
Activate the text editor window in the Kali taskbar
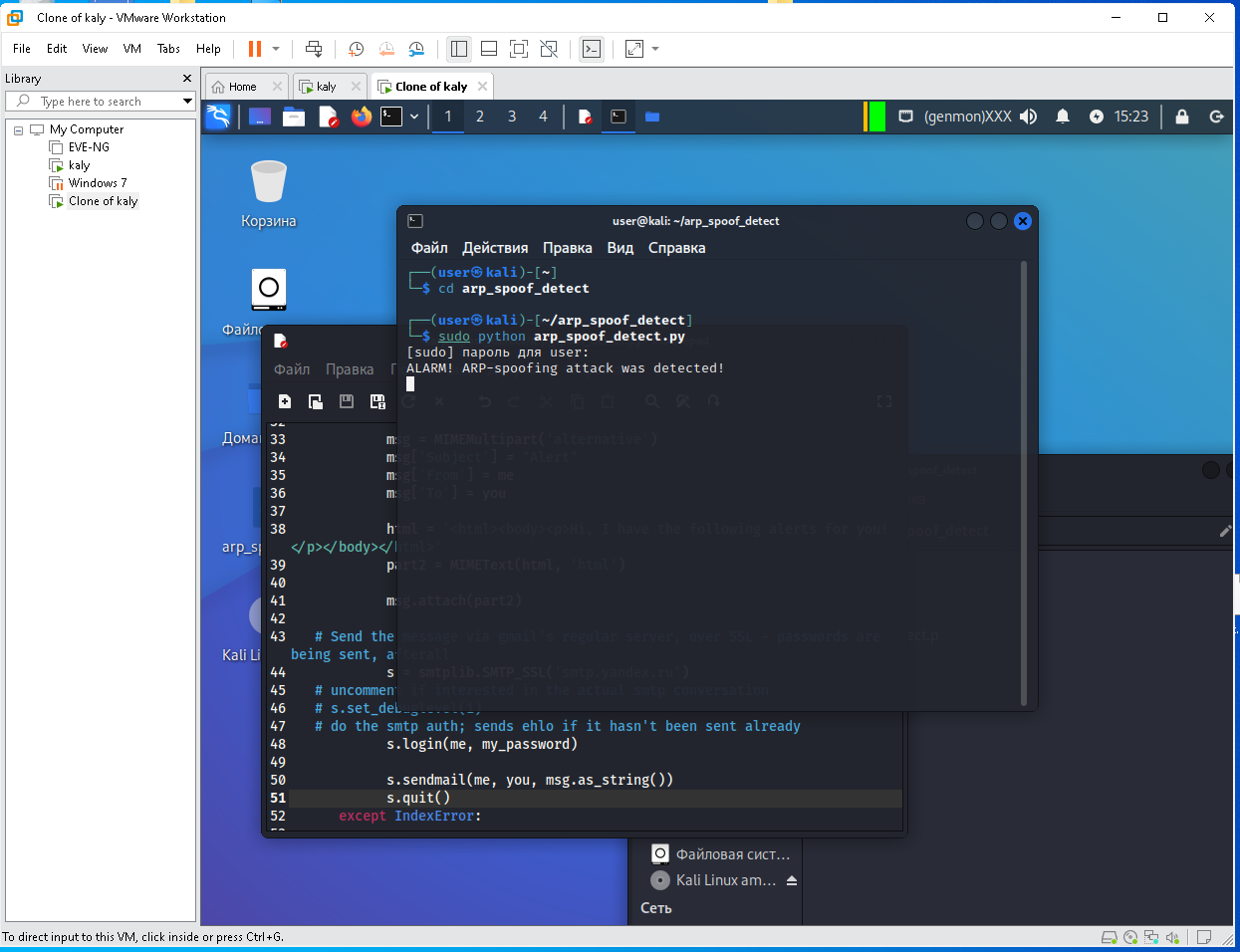(586, 117)
